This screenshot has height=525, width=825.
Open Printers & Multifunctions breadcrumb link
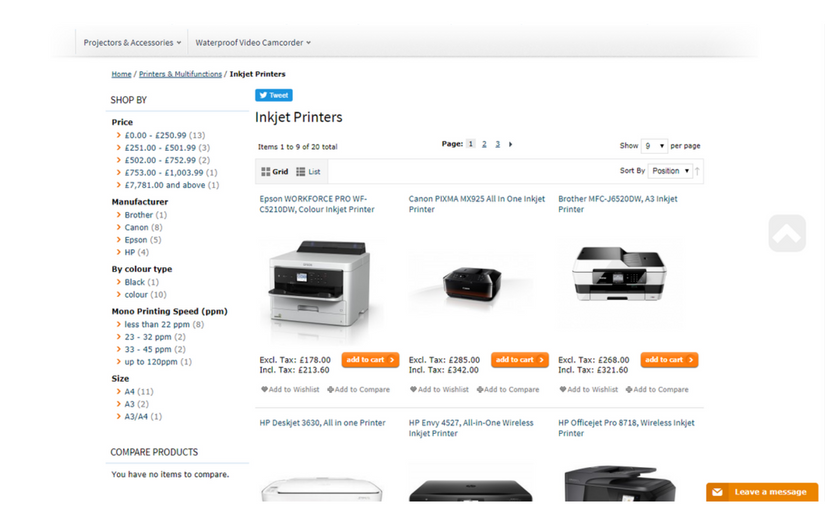[180, 74]
